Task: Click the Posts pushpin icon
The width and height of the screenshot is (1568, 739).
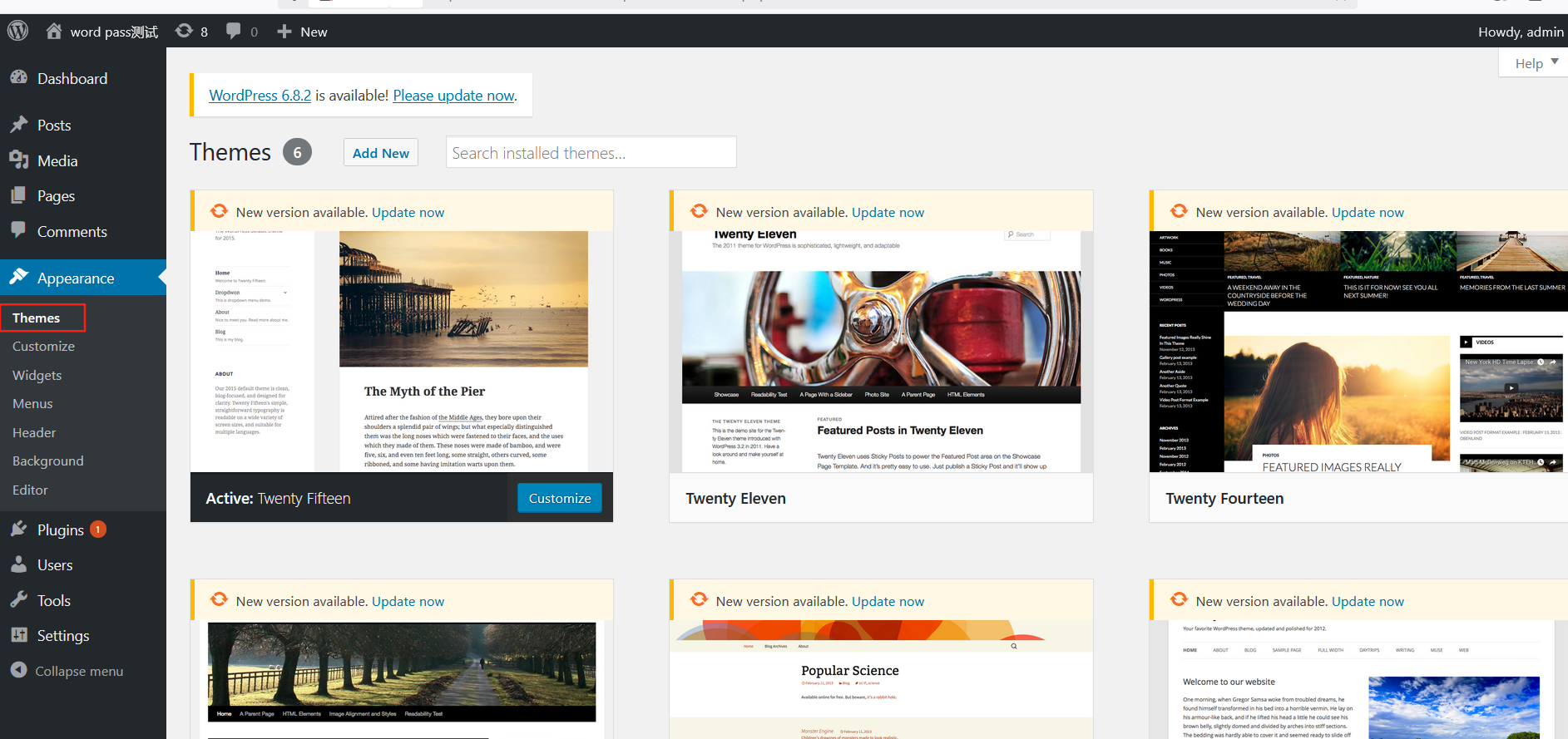Action: click(x=18, y=125)
